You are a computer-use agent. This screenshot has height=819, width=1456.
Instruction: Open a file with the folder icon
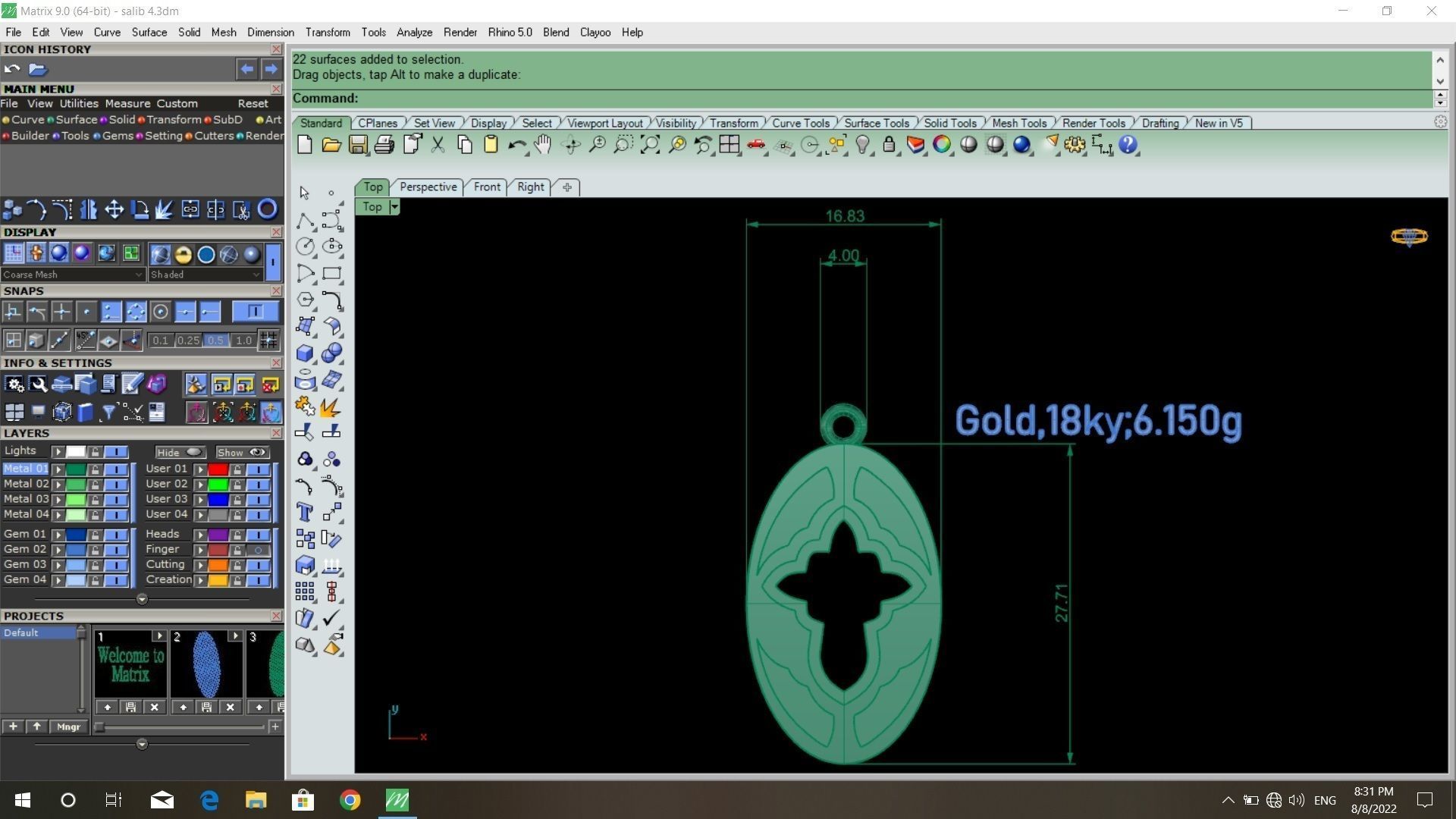tap(331, 145)
